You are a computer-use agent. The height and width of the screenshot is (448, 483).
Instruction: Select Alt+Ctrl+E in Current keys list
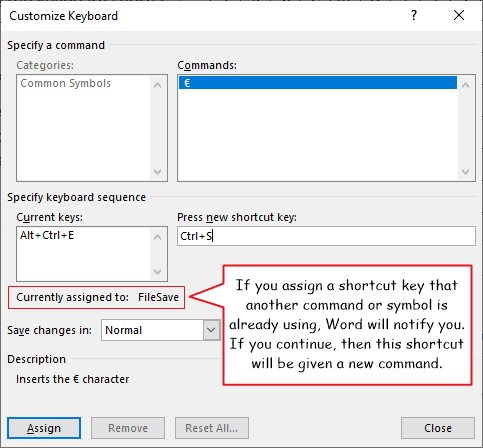(47, 235)
